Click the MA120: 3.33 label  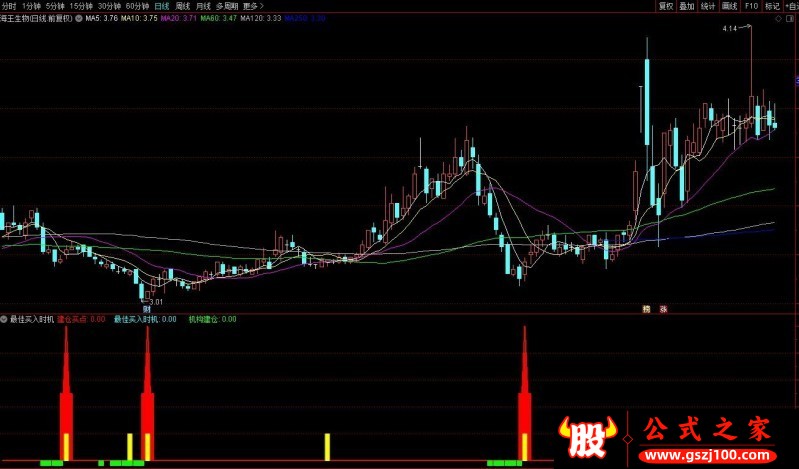click(260, 18)
